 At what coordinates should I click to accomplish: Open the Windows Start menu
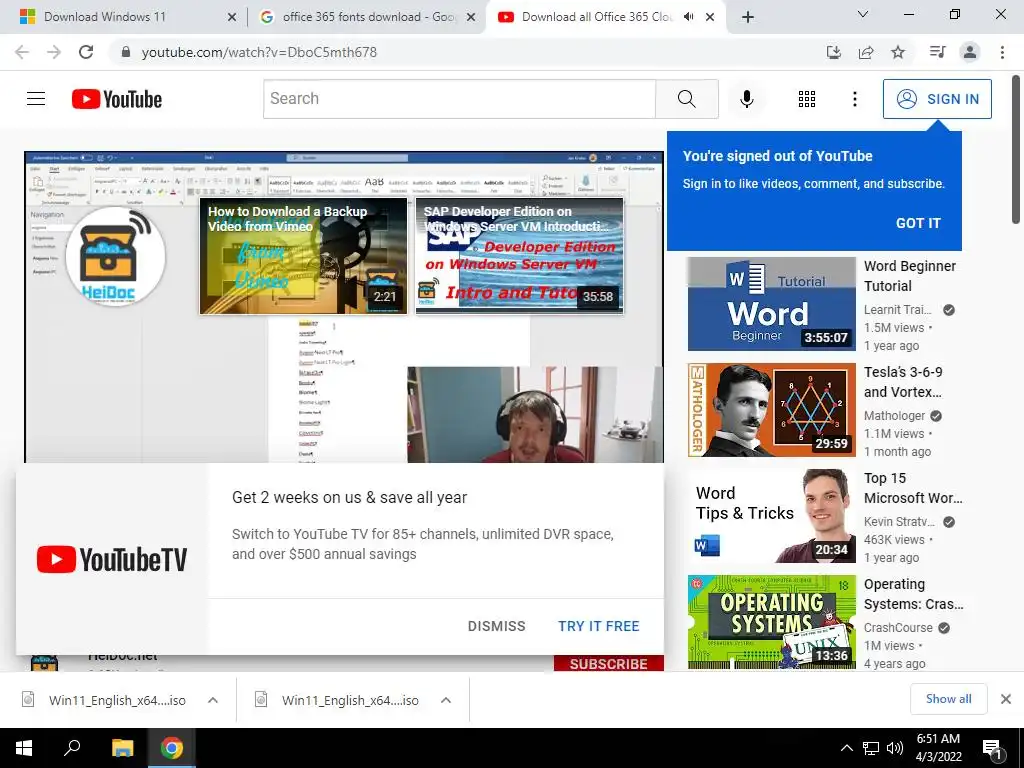point(24,748)
